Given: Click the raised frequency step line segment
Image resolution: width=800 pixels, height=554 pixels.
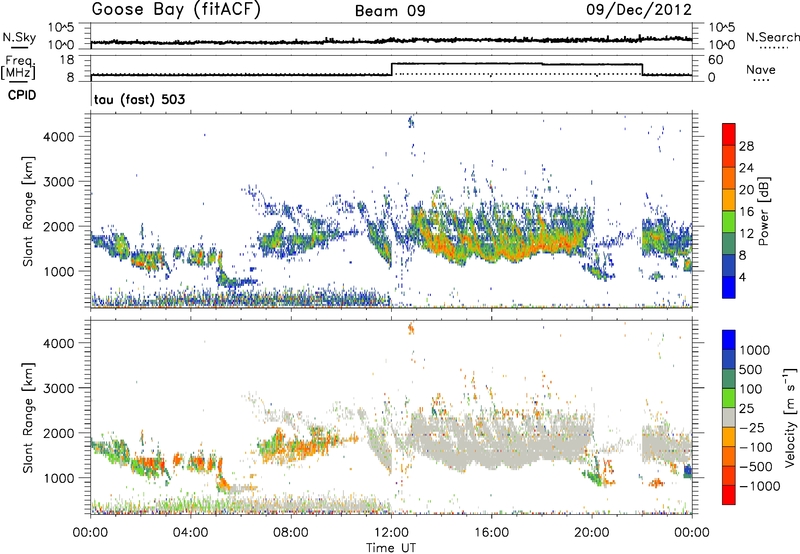Looking at the screenshot, I should click(517, 64).
